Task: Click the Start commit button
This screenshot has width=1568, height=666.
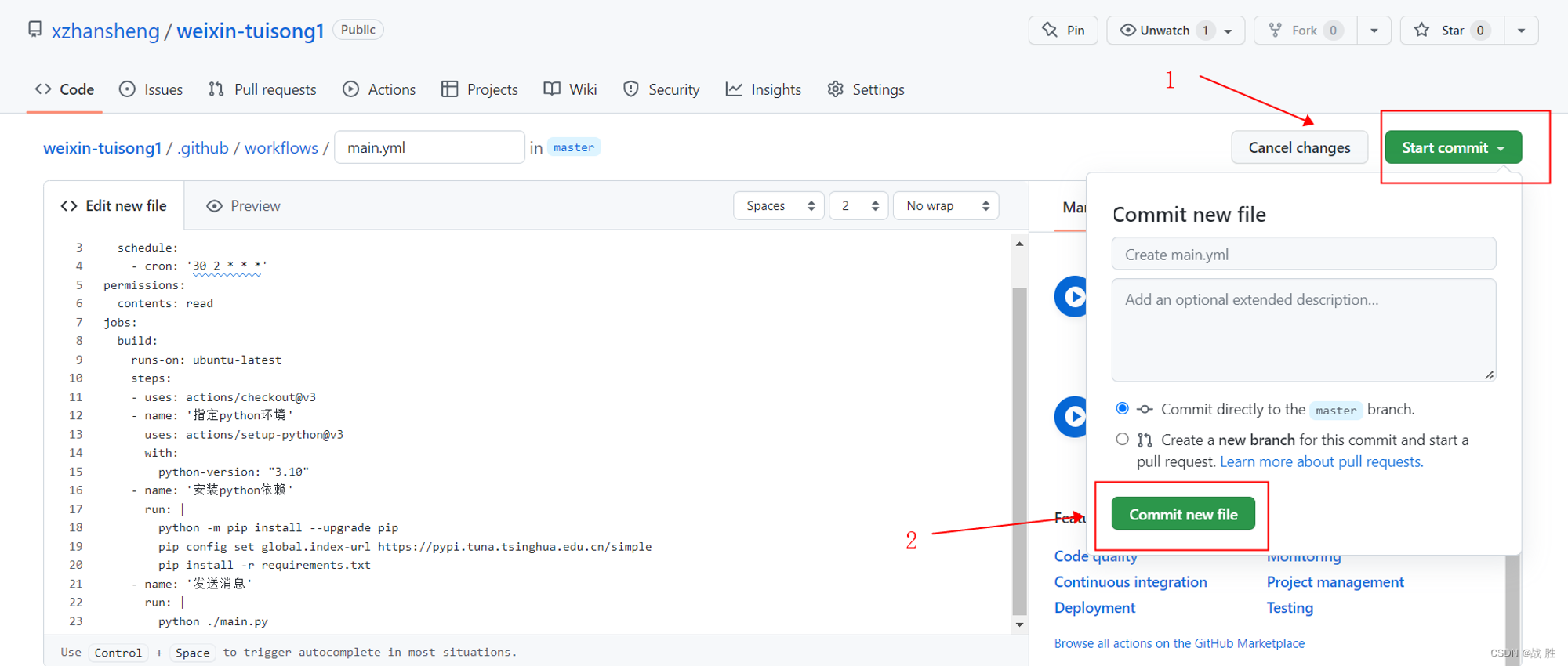Action: click(1453, 147)
